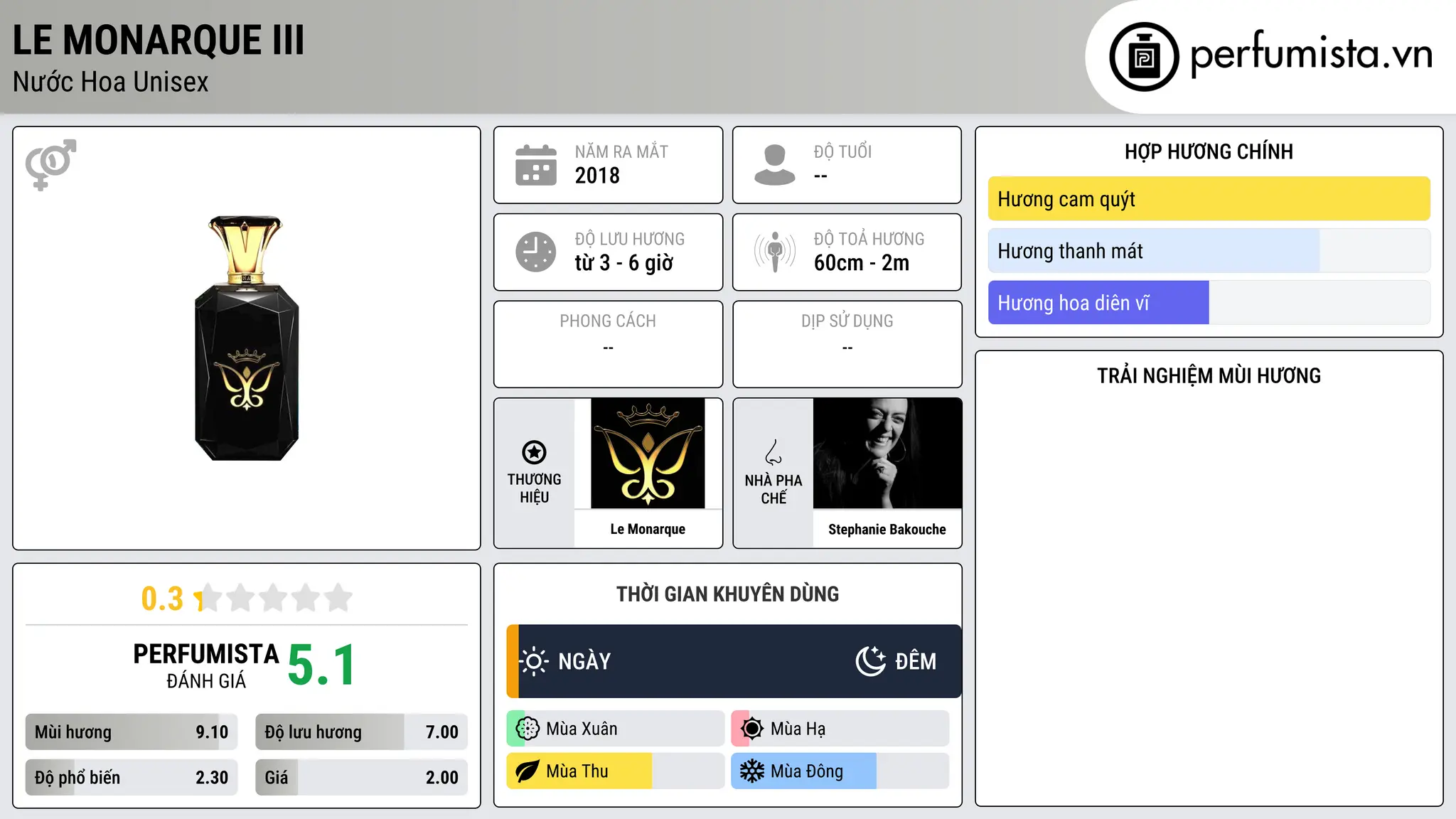This screenshot has height=819, width=1456.
Task: Click the Mùi hương 9.10 score bar
Action: (x=132, y=732)
